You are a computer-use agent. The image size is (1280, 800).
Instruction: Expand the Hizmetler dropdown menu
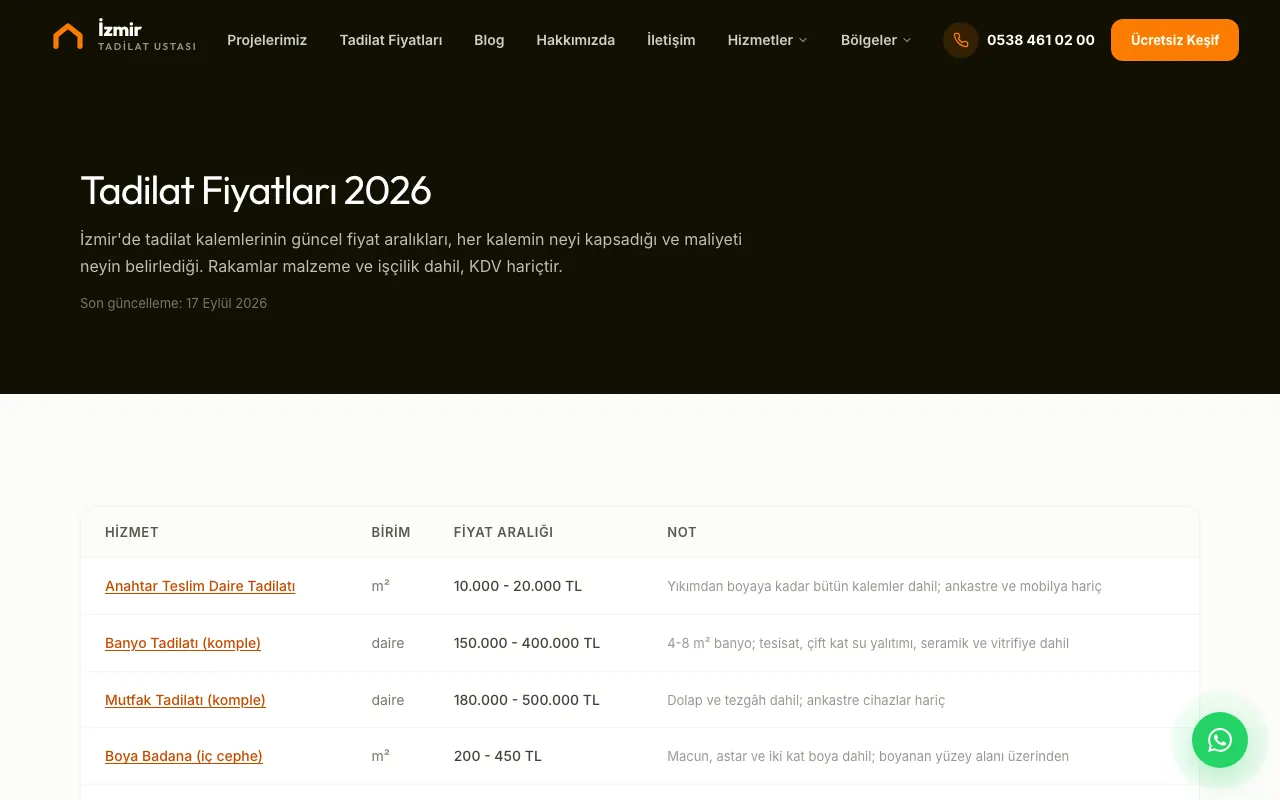(x=768, y=40)
